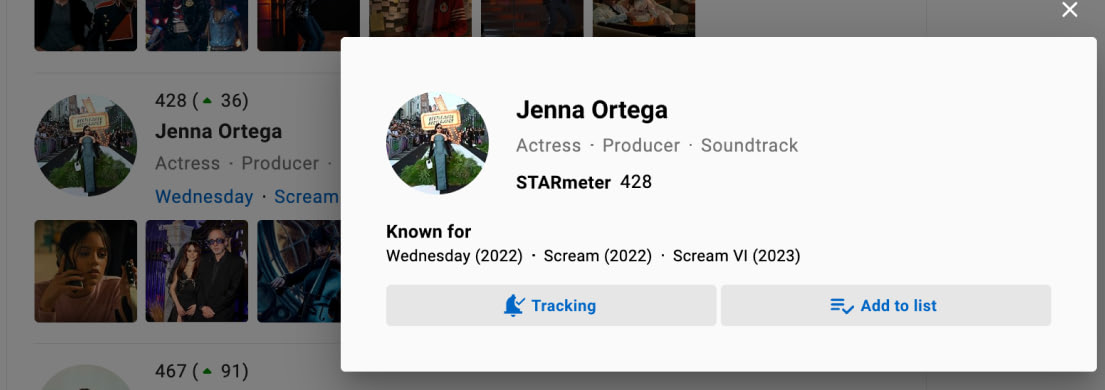Select Jenna Ortega name in background list

click(218, 131)
